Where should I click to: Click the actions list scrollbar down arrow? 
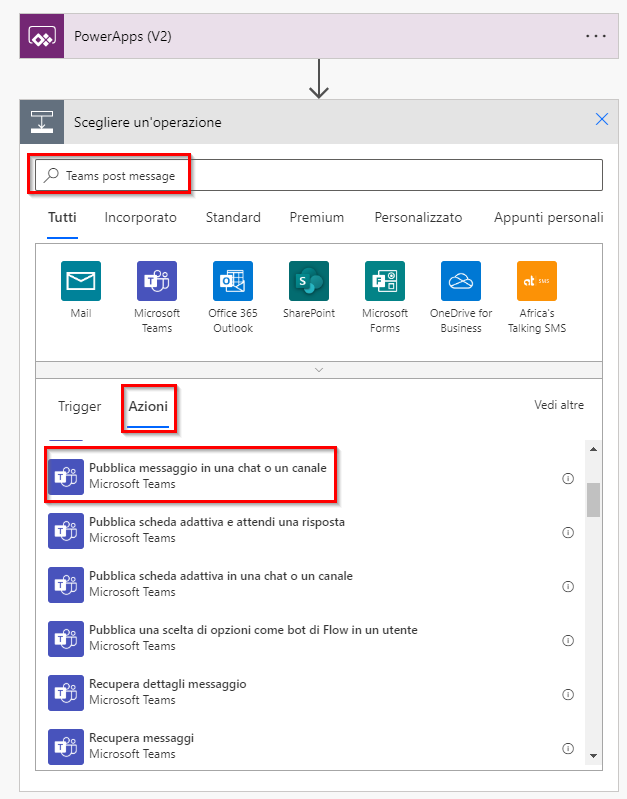(593, 756)
